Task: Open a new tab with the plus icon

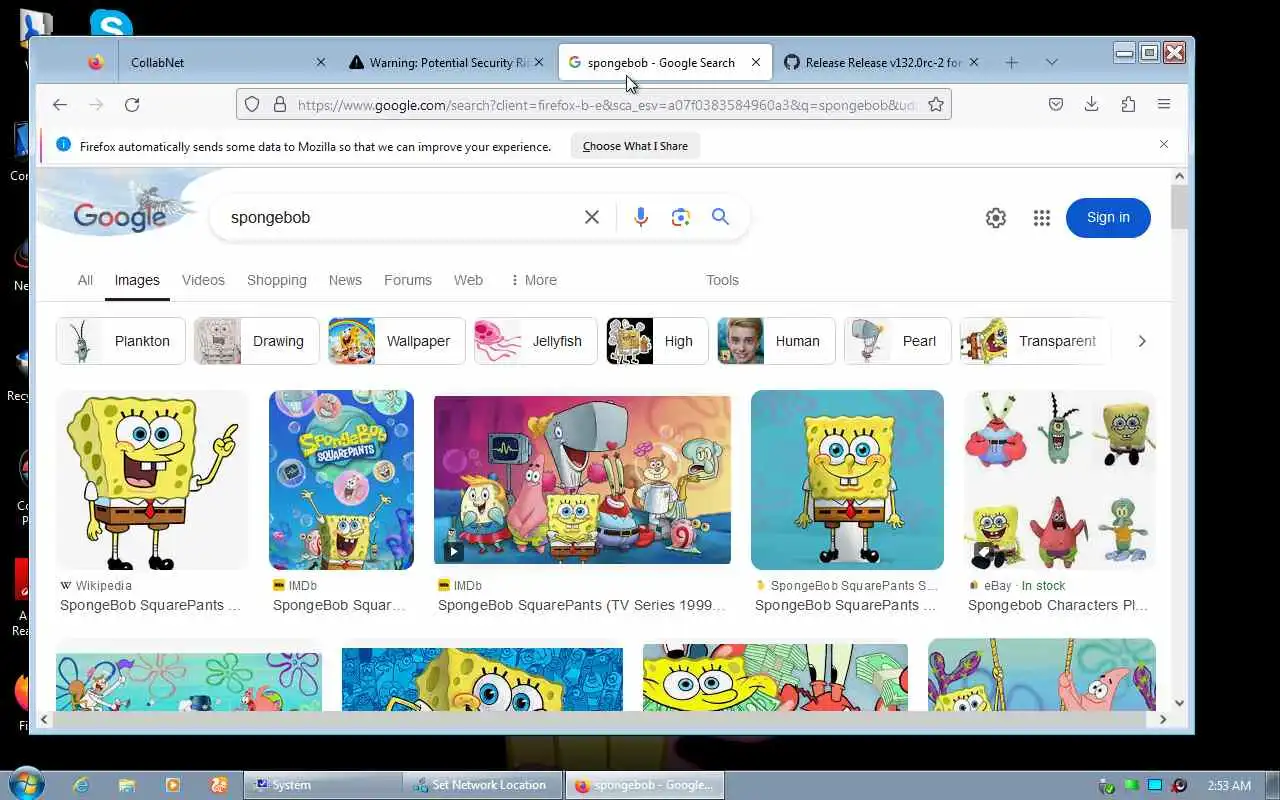Action: coord(1011,62)
